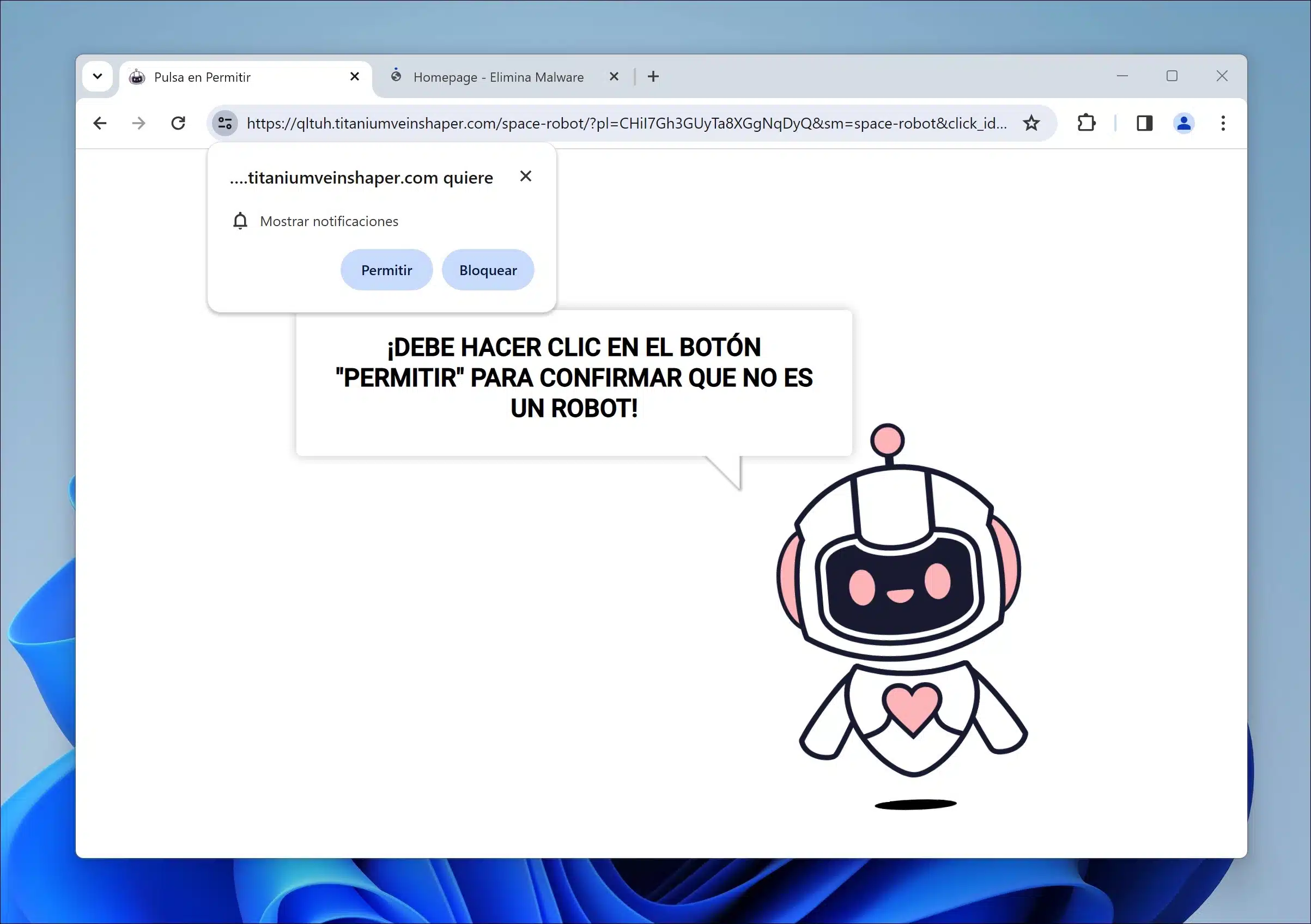Switch to the Pulsa en Permitir tab
Image resolution: width=1311 pixels, height=924 pixels.
[246, 78]
